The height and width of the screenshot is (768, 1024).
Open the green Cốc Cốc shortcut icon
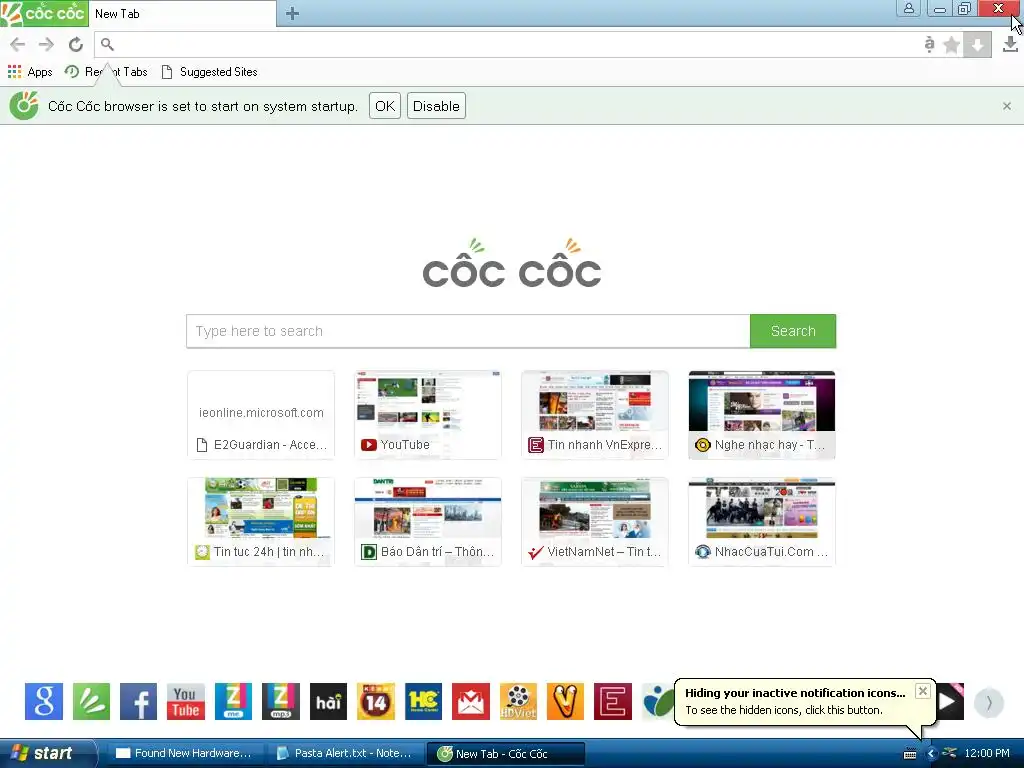point(91,701)
